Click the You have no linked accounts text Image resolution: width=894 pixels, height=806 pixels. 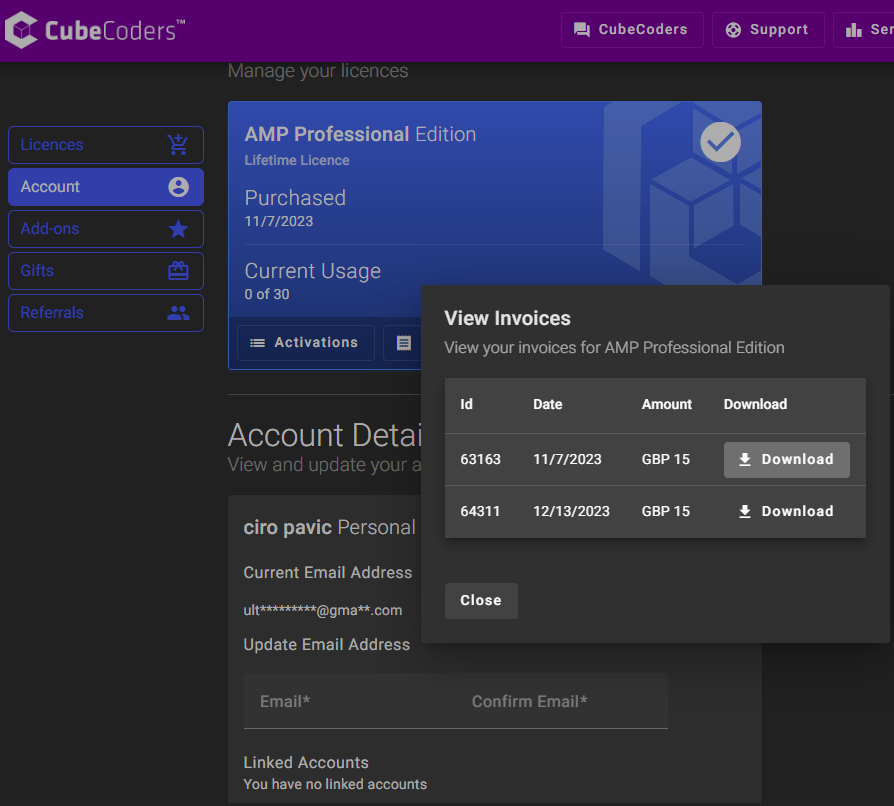click(x=335, y=784)
